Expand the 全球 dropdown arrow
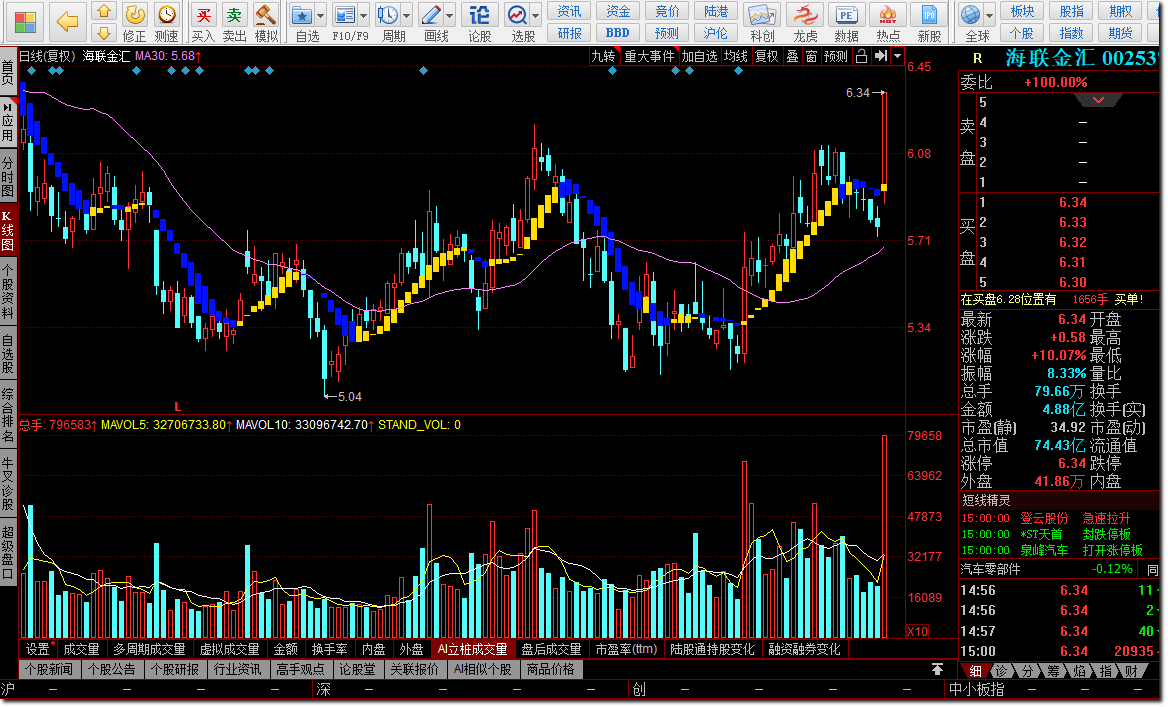Image resolution: width=1168 pixels, height=707 pixels. click(990, 15)
